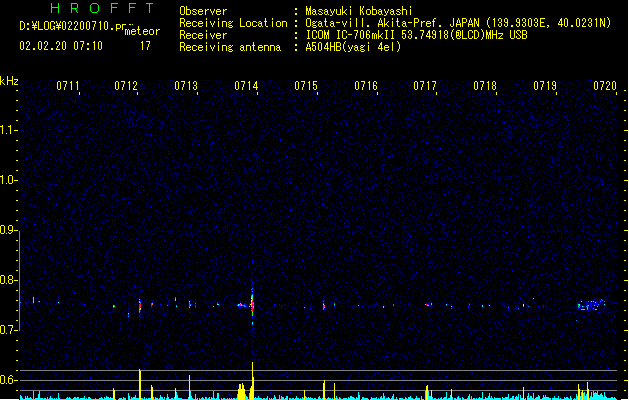
Task: Click the 0714 time marker
Action: (246, 85)
